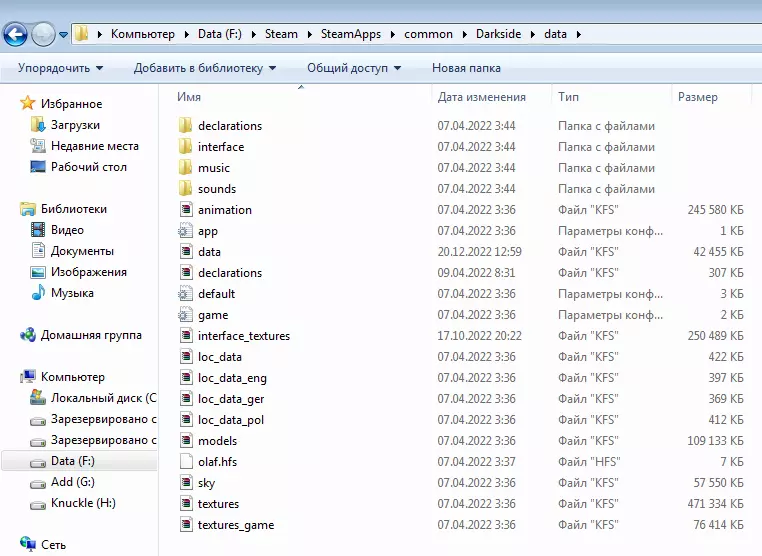Click the Рабочий стол icon in sidebar
This screenshot has width=762, height=556.
[x=38, y=167]
